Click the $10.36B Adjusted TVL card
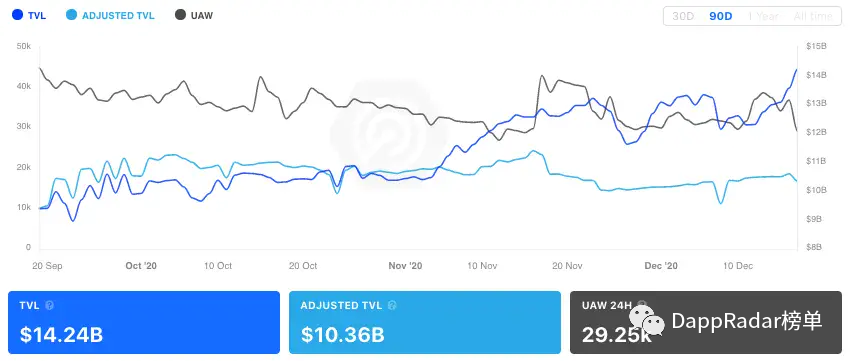 (425, 322)
